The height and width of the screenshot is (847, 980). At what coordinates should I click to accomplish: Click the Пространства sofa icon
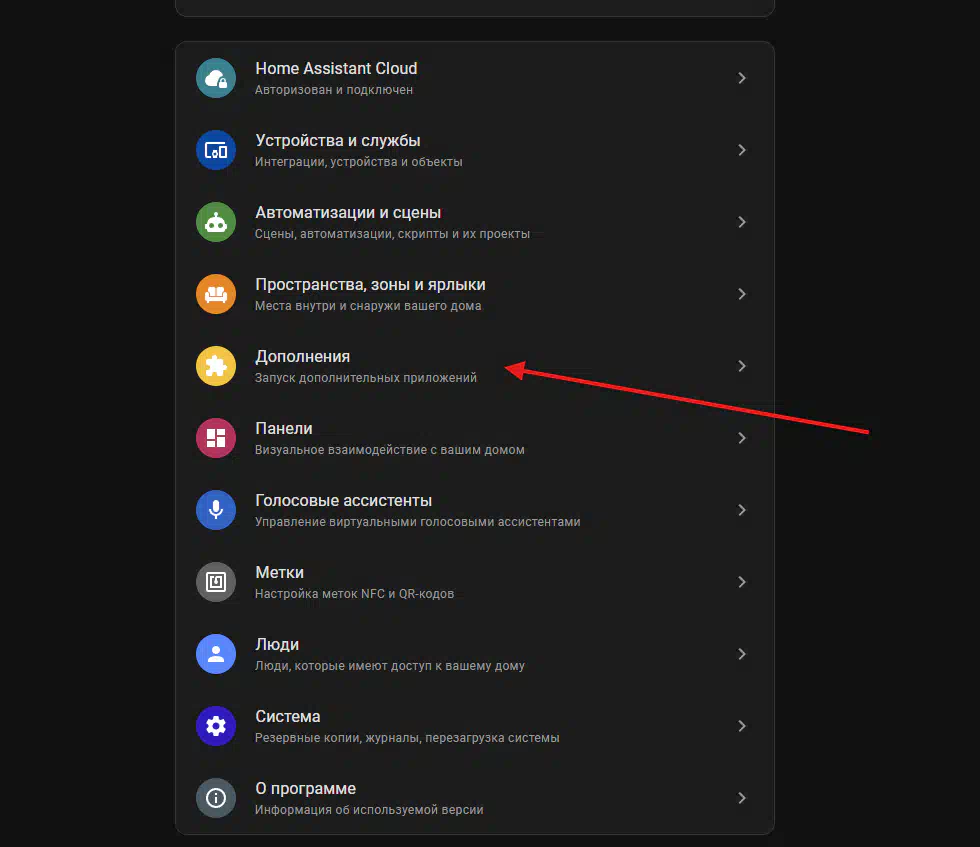216,294
